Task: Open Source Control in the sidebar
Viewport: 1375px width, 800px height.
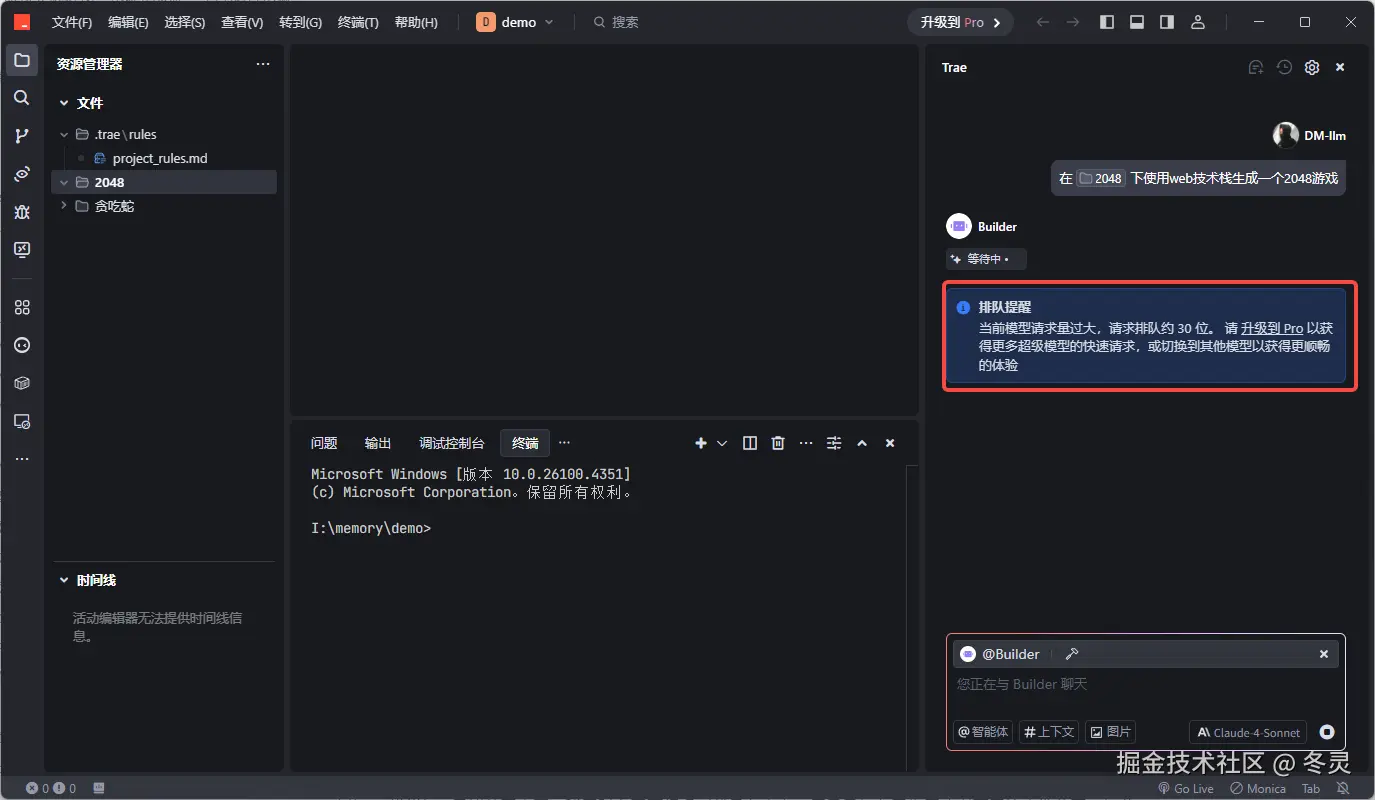Action: point(21,135)
